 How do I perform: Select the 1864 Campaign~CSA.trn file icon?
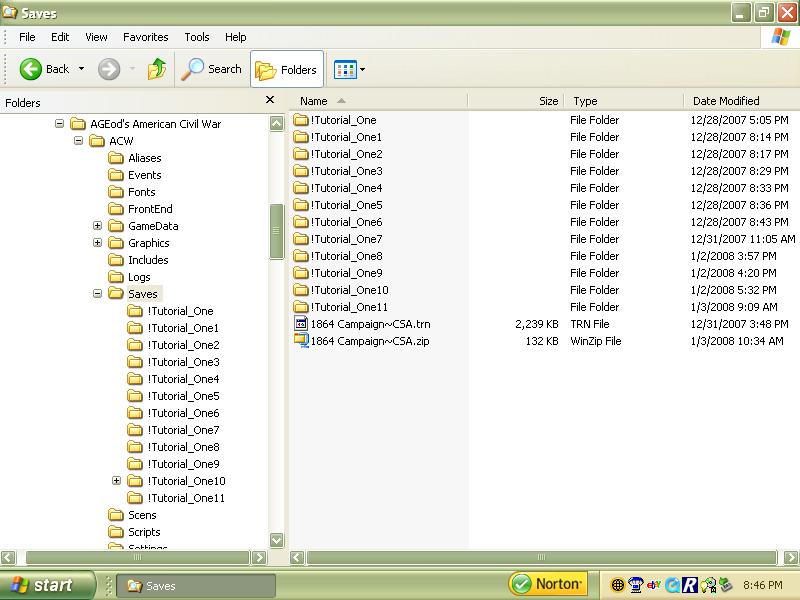(x=301, y=324)
